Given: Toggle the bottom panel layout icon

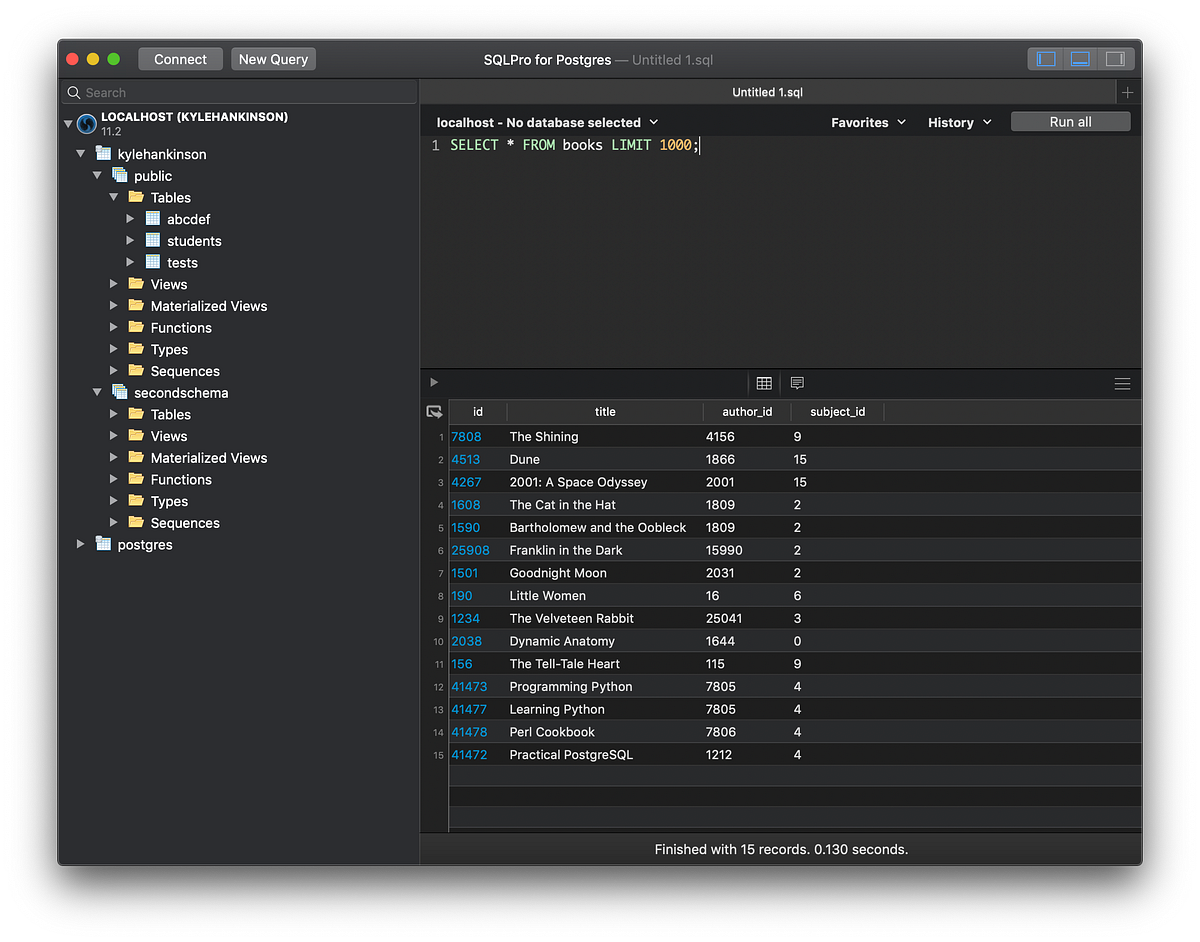Looking at the screenshot, I should point(1080,59).
